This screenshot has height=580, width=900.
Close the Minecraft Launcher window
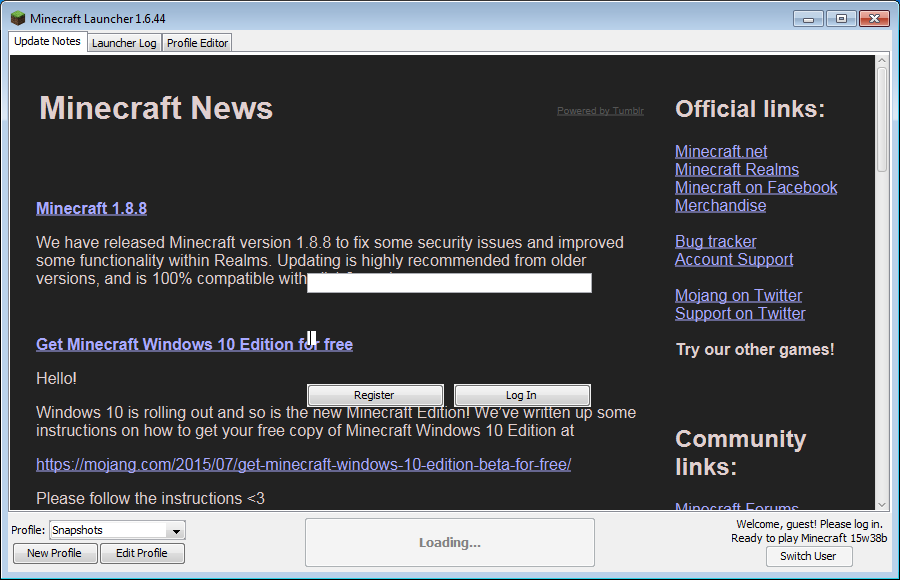[874, 19]
